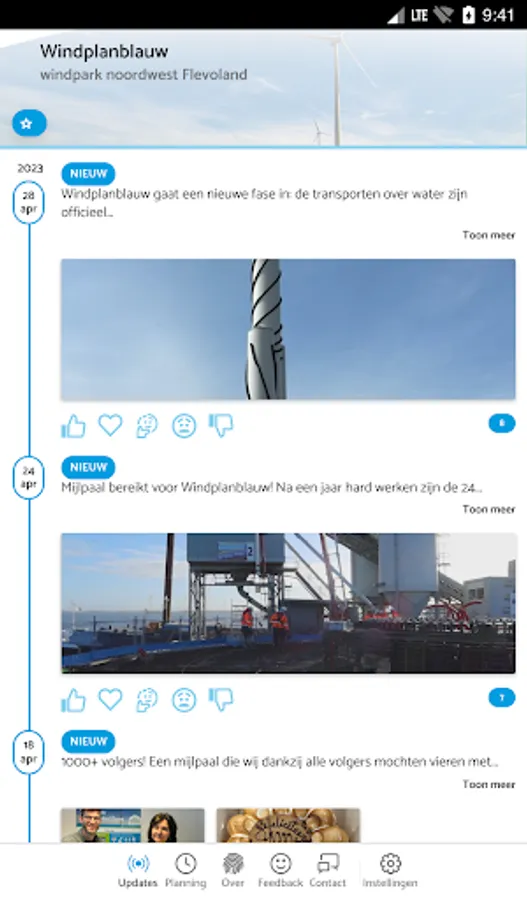Select thinking face reaction on 28 apr post
Image resolution: width=527 pixels, height=900 pixels.
(147, 426)
